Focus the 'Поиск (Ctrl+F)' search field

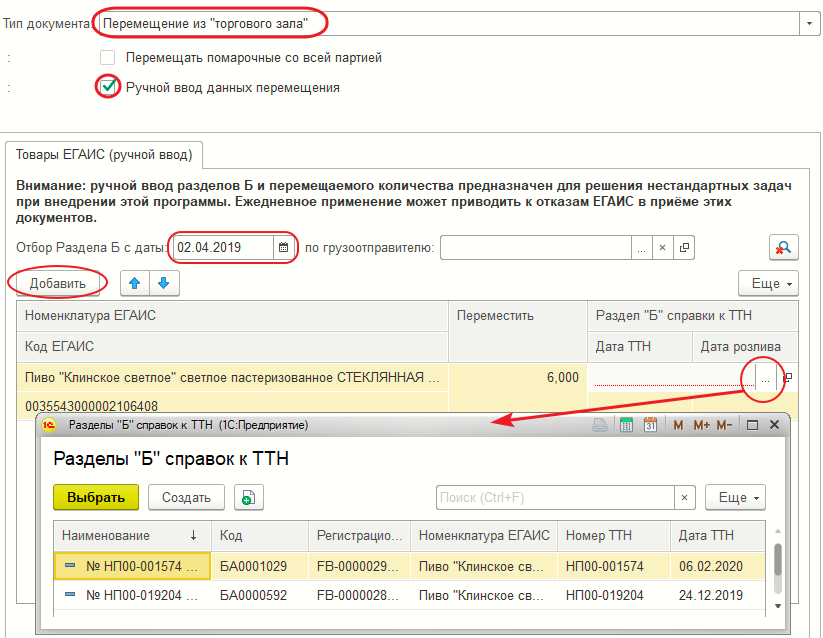555,497
